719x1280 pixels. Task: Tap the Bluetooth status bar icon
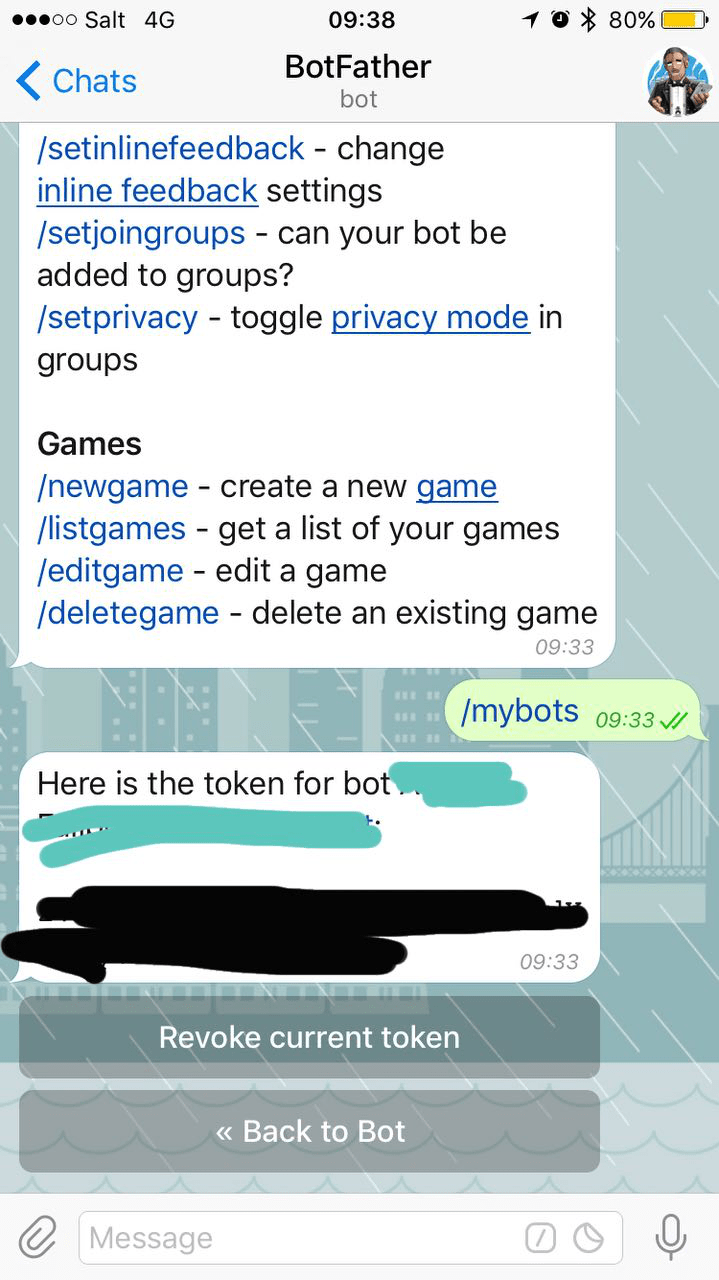pos(589,19)
